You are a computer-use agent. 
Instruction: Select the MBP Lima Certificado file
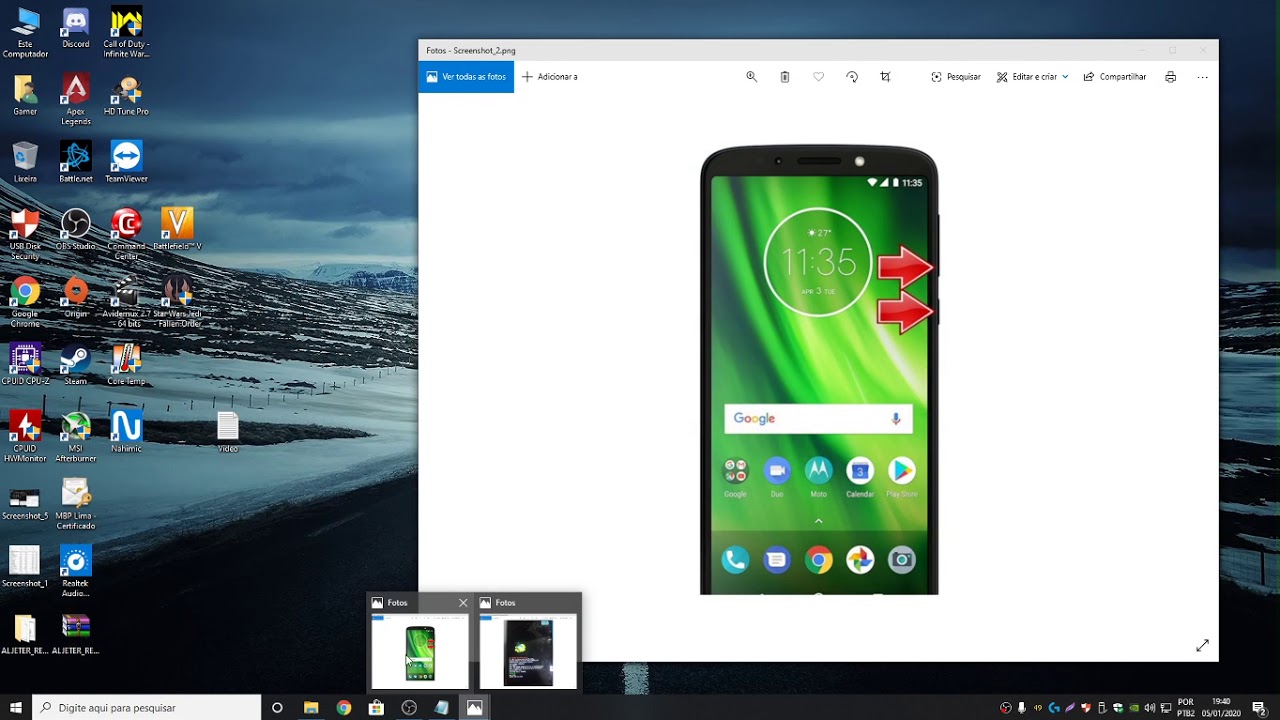point(76,504)
